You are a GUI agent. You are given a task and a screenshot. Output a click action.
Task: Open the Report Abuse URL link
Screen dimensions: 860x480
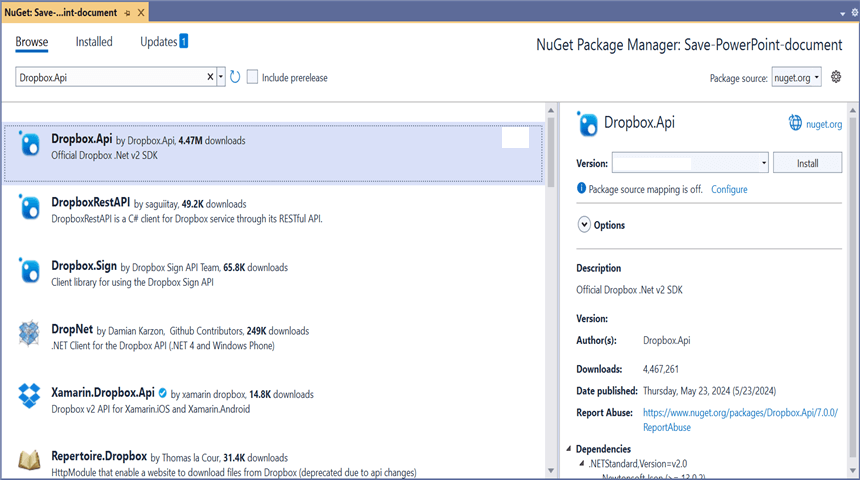[740, 420]
